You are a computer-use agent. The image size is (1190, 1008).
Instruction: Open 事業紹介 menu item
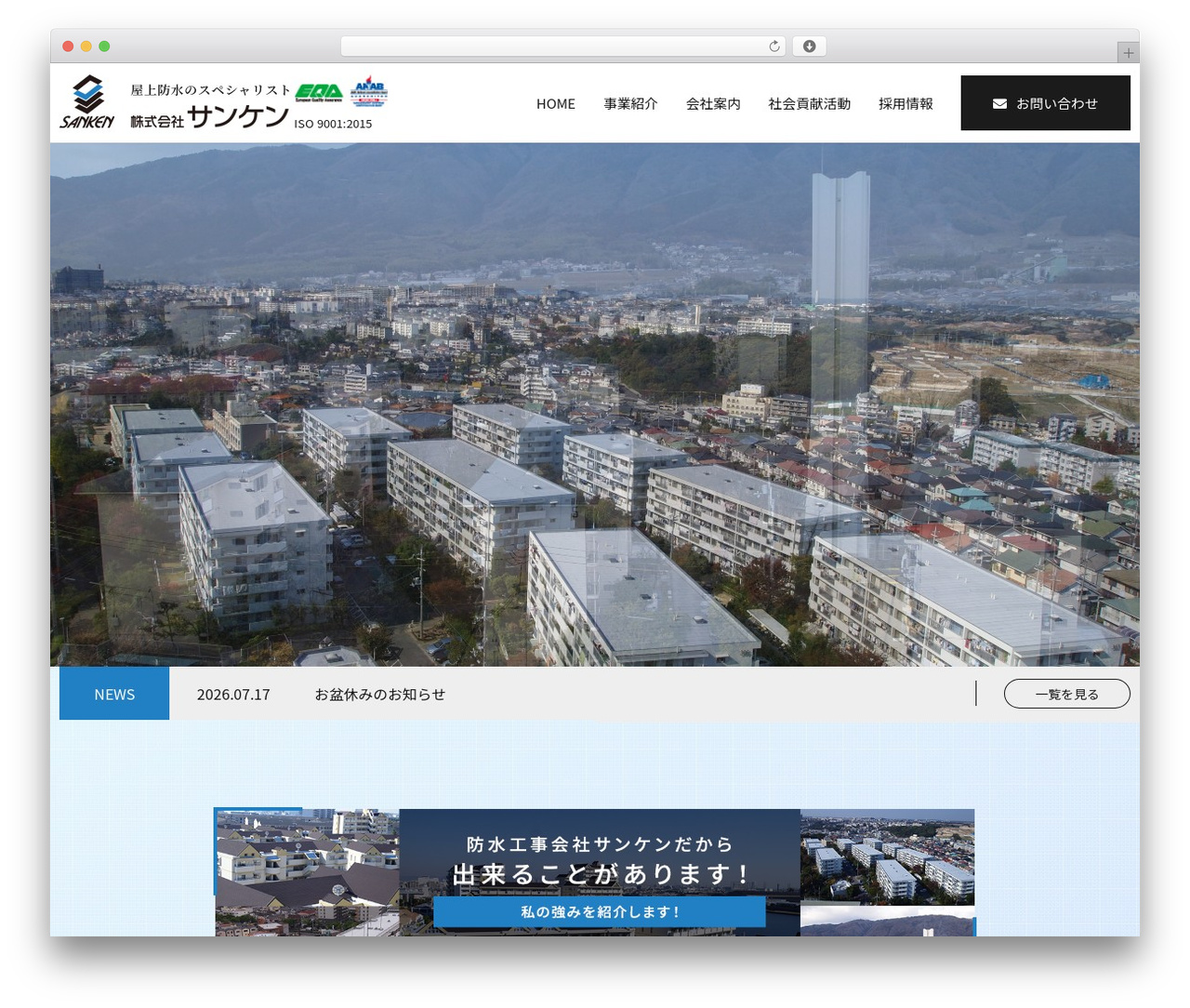coord(630,104)
